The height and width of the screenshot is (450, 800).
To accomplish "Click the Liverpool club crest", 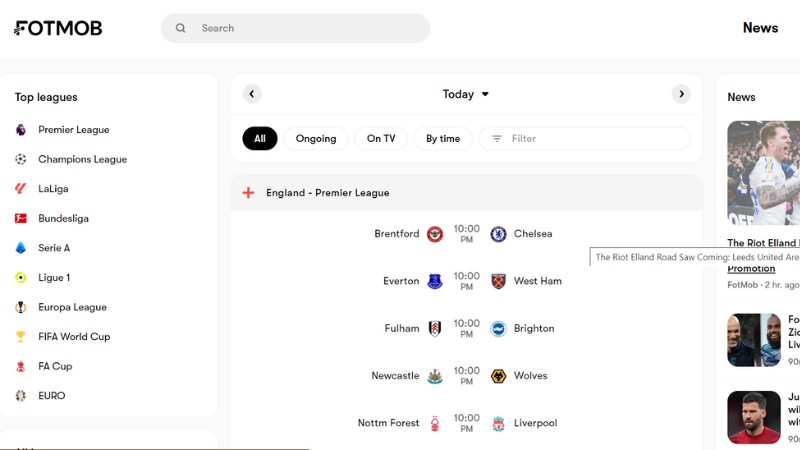I will point(498,423).
